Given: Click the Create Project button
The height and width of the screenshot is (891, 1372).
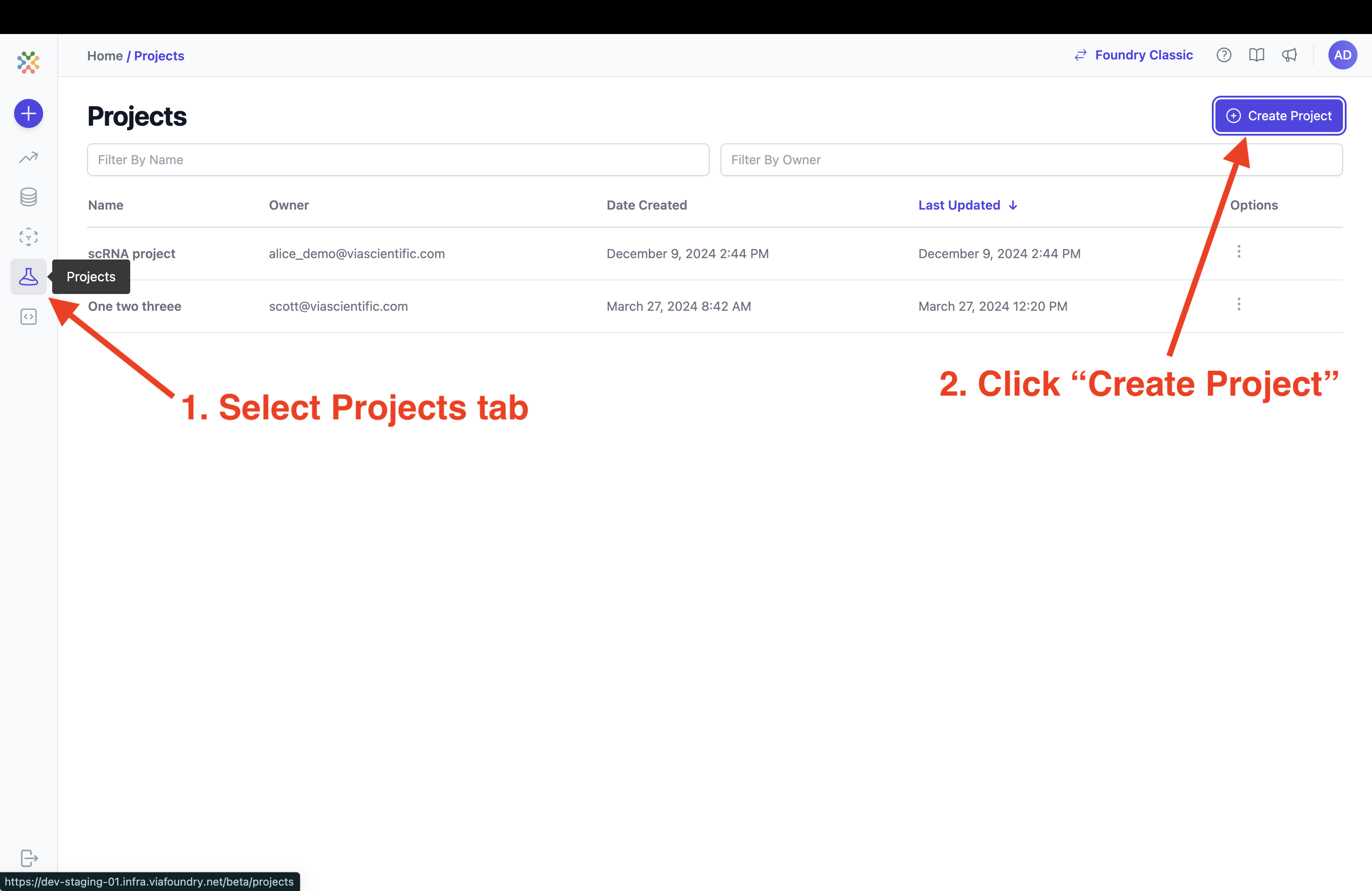Looking at the screenshot, I should 1279,115.
